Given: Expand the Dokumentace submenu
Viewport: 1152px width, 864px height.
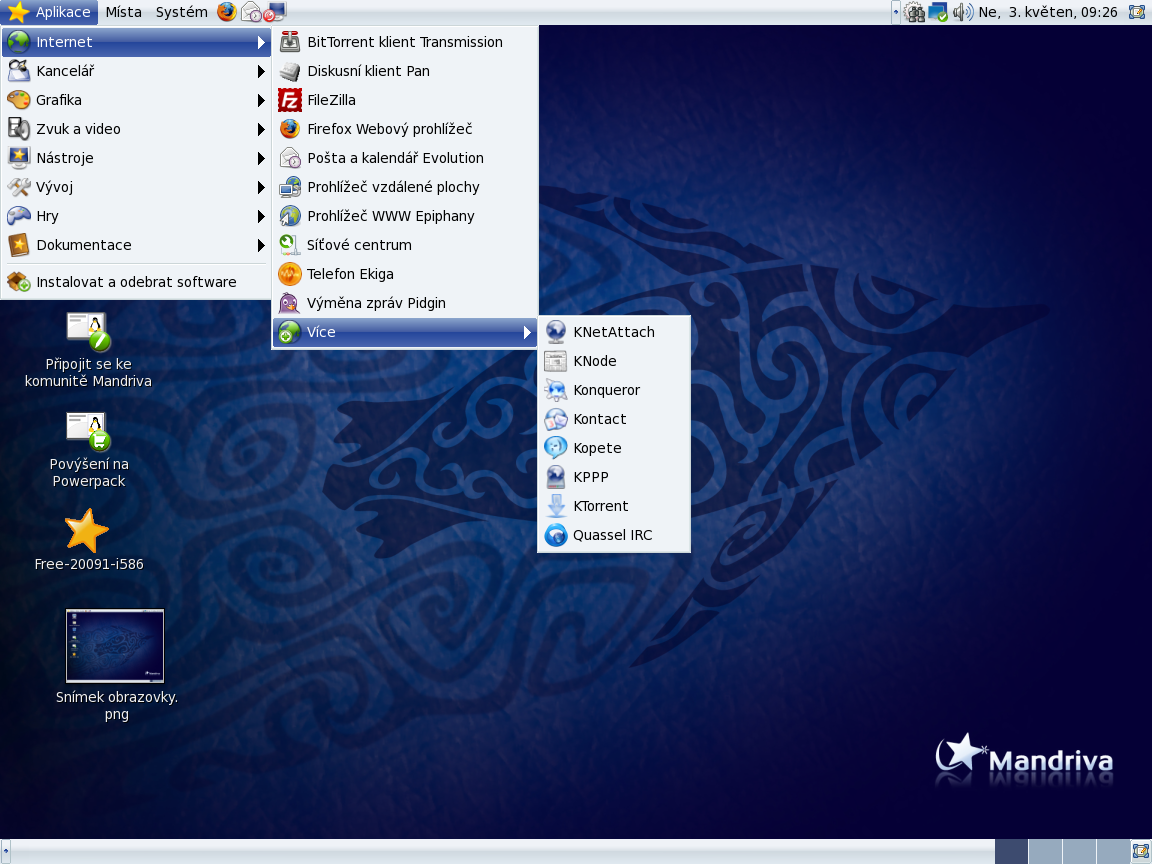Looking at the screenshot, I should point(137,245).
